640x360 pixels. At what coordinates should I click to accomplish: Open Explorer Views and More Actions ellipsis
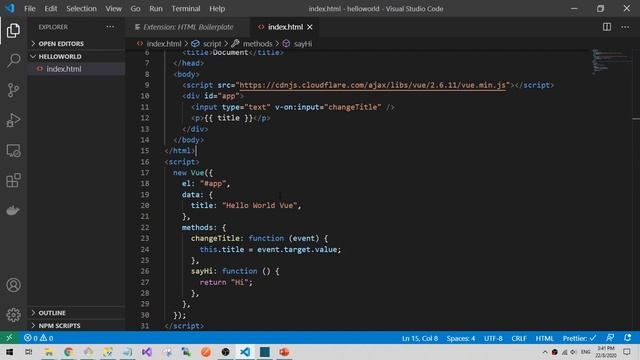110,27
